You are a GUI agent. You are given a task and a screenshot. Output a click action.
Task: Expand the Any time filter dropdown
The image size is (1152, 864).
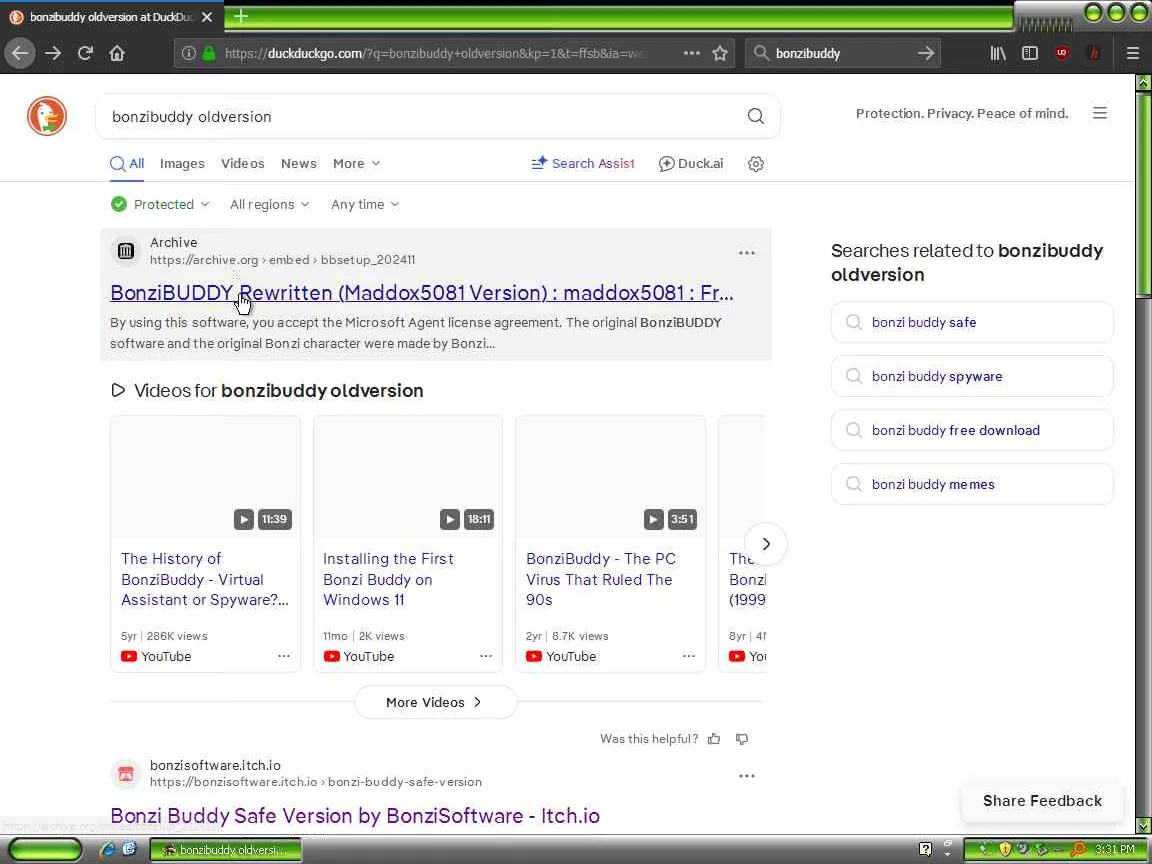(365, 204)
